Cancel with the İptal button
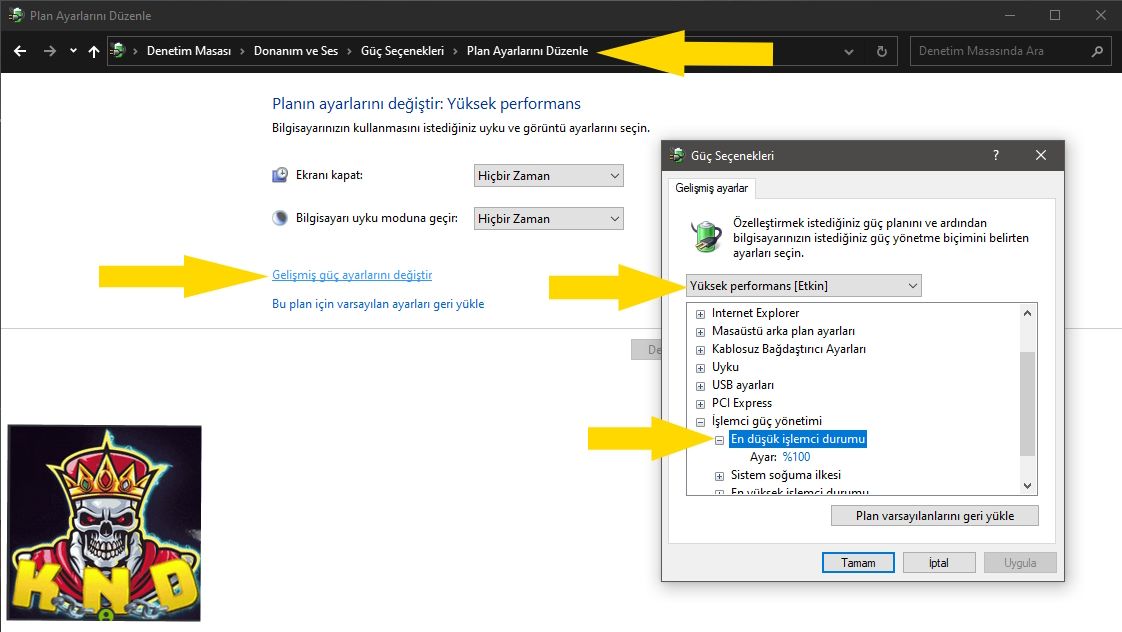 [939, 563]
